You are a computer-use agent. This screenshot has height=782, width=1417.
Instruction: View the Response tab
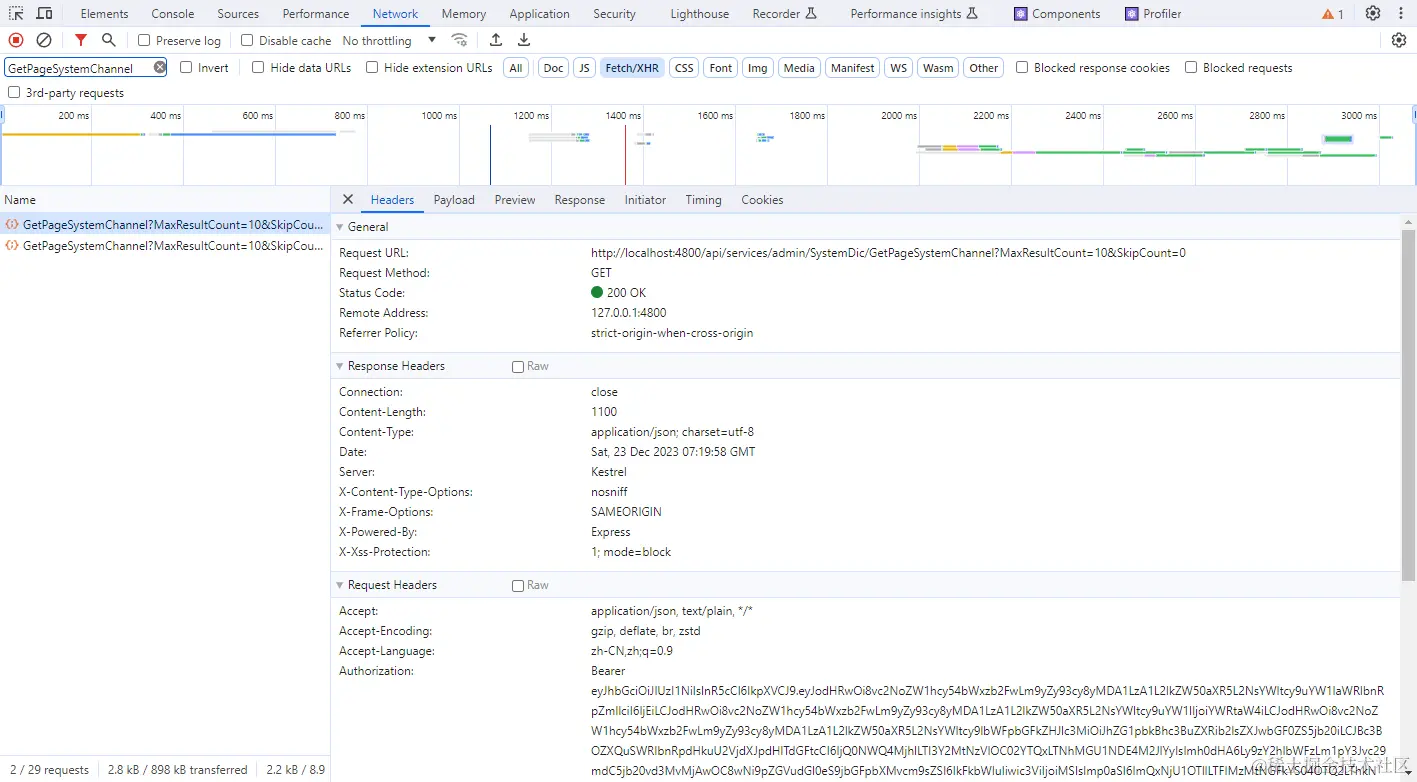[580, 200]
